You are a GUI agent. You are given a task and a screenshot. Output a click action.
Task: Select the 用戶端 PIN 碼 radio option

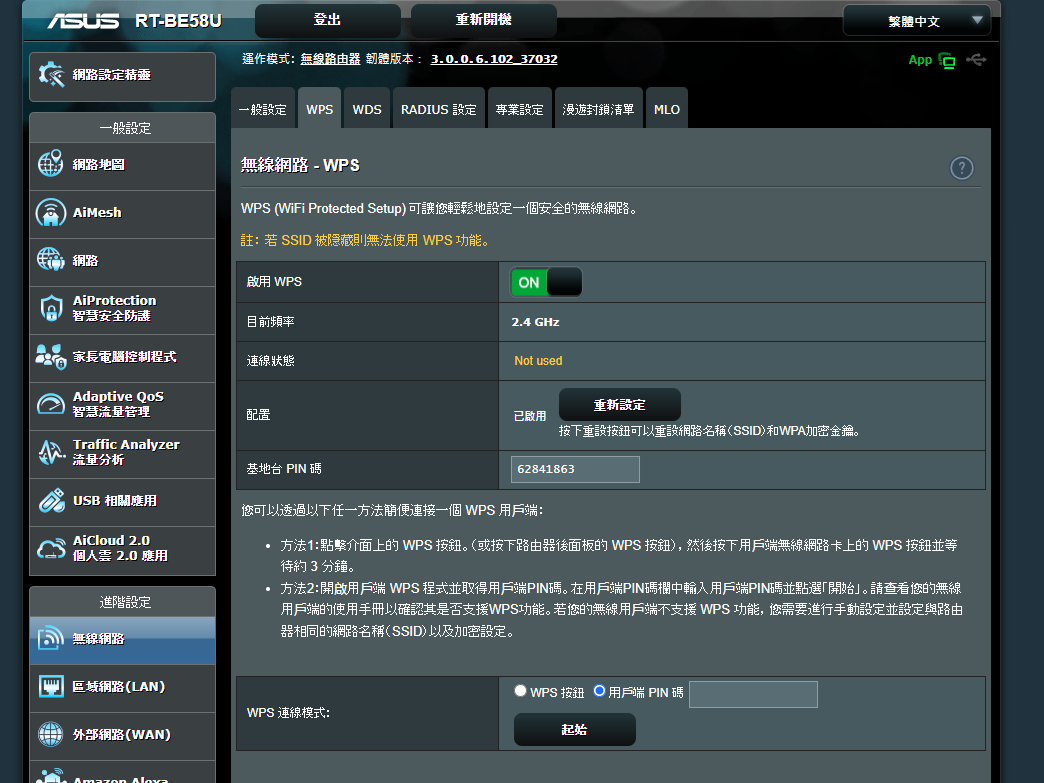tap(599, 691)
